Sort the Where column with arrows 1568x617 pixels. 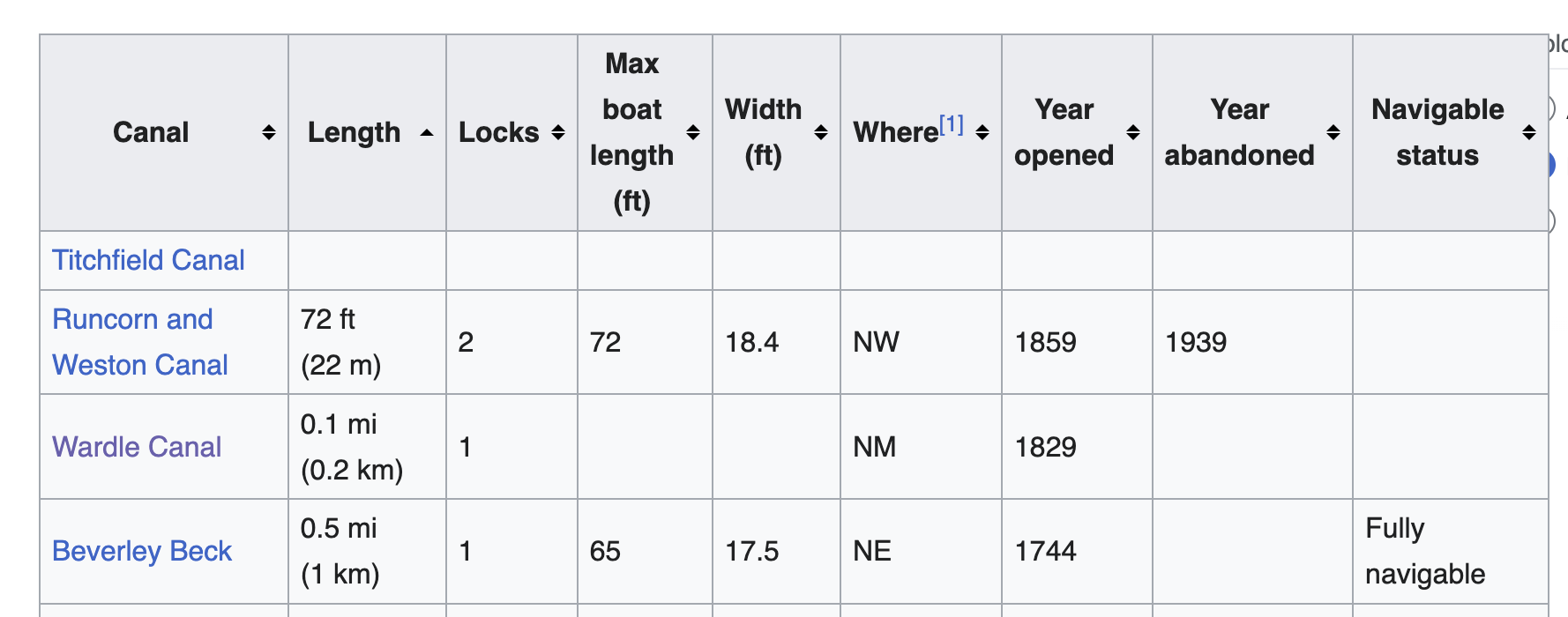[x=982, y=133]
